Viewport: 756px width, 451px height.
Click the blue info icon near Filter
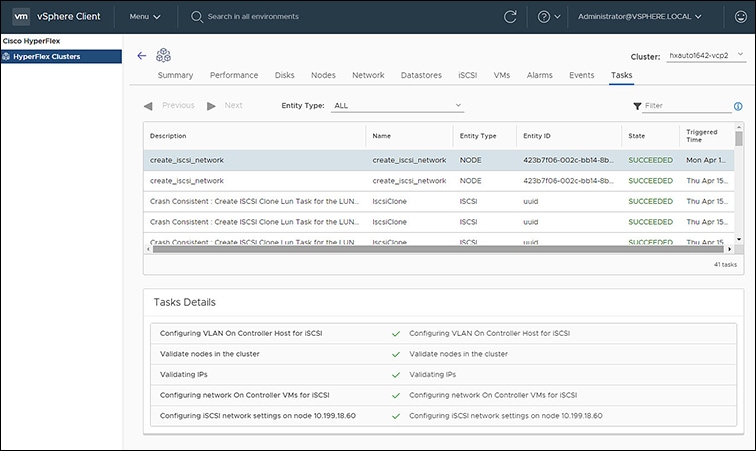tap(738, 106)
